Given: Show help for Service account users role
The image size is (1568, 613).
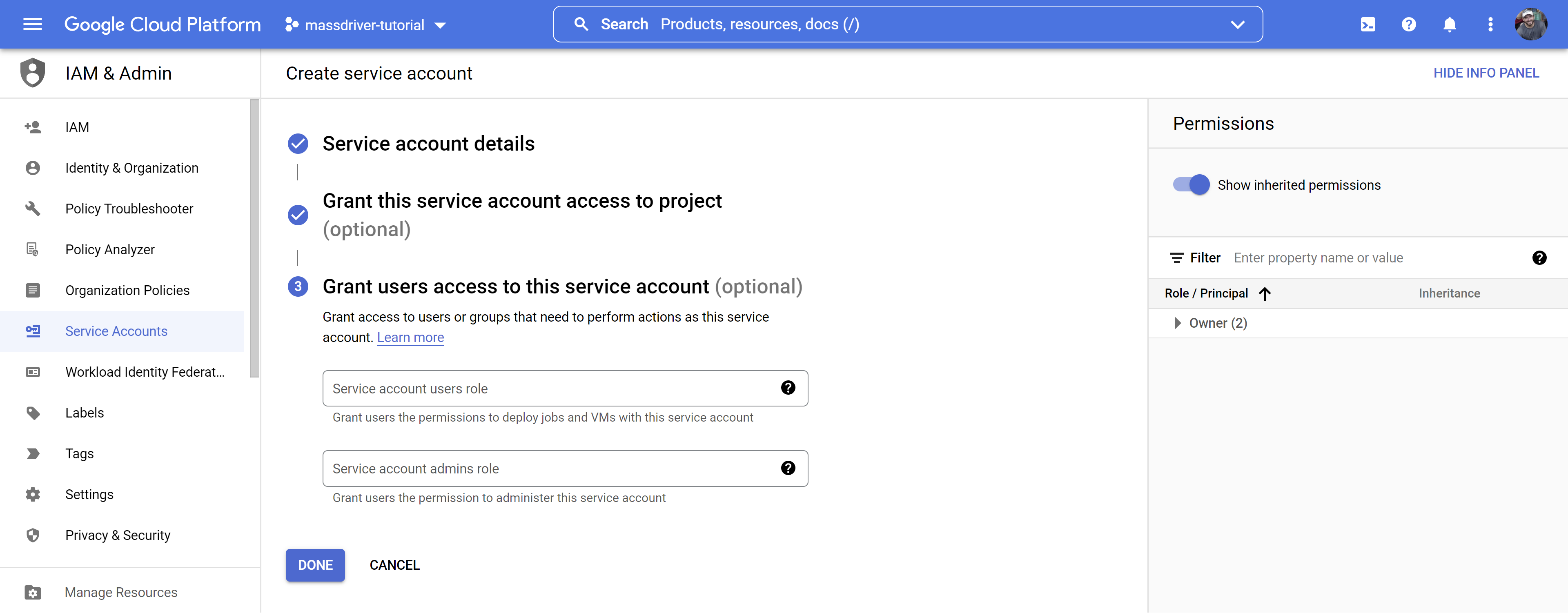Looking at the screenshot, I should [x=788, y=388].
